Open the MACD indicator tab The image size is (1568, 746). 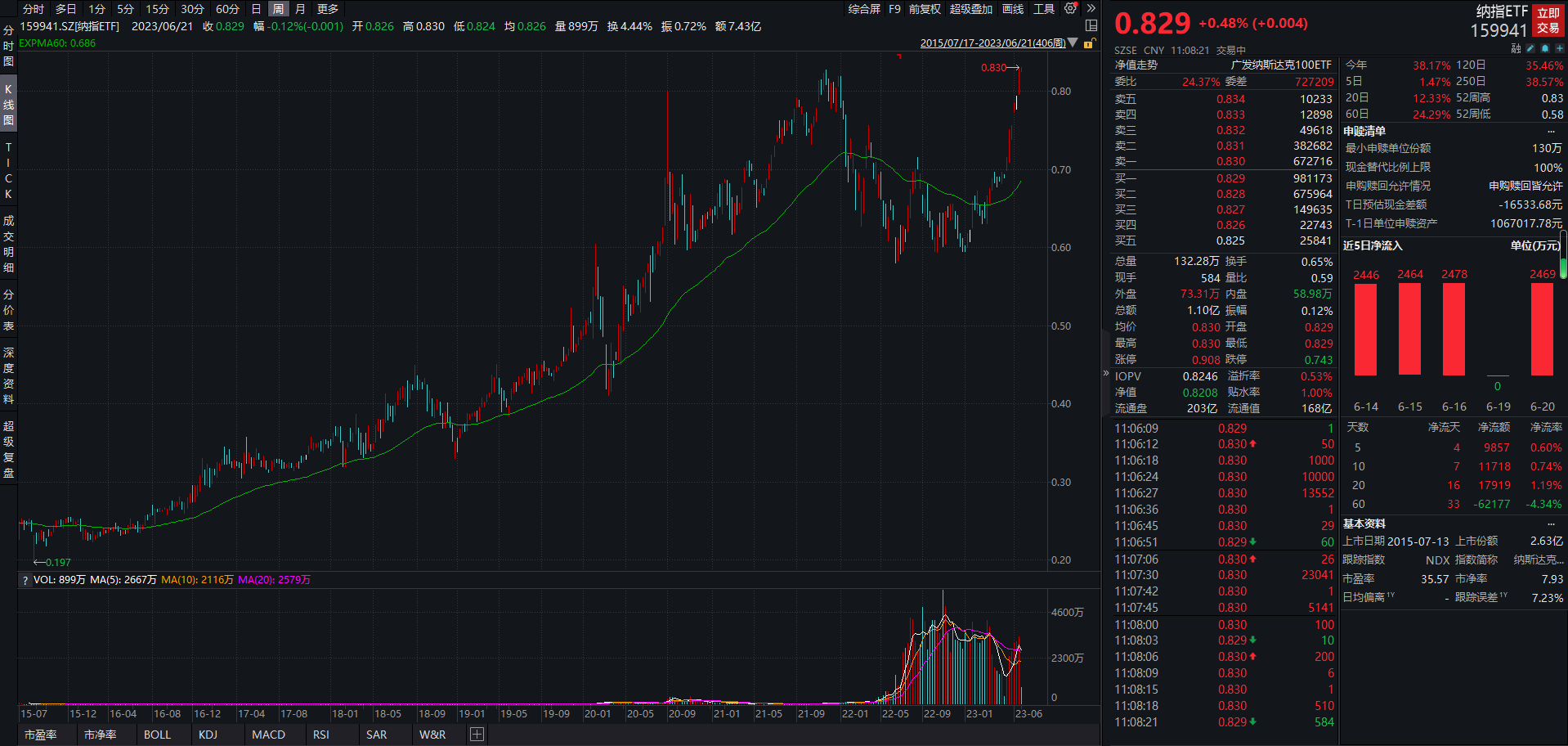(268, 734)
